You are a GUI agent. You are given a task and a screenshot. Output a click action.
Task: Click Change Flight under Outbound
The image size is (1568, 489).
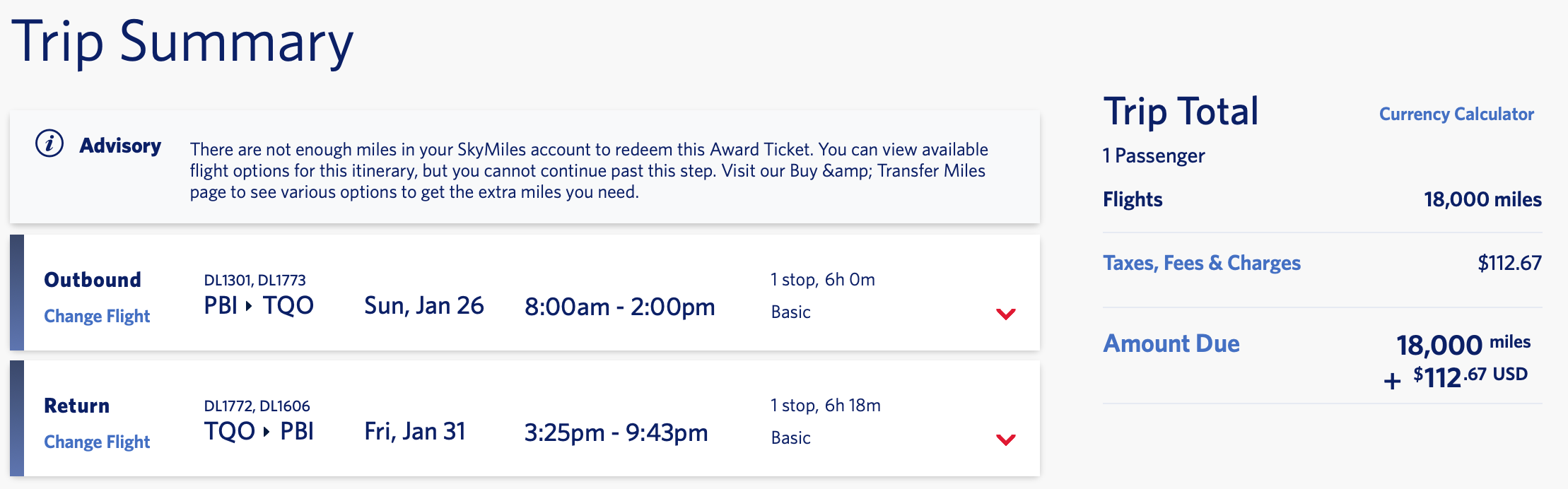click(97, 316)
